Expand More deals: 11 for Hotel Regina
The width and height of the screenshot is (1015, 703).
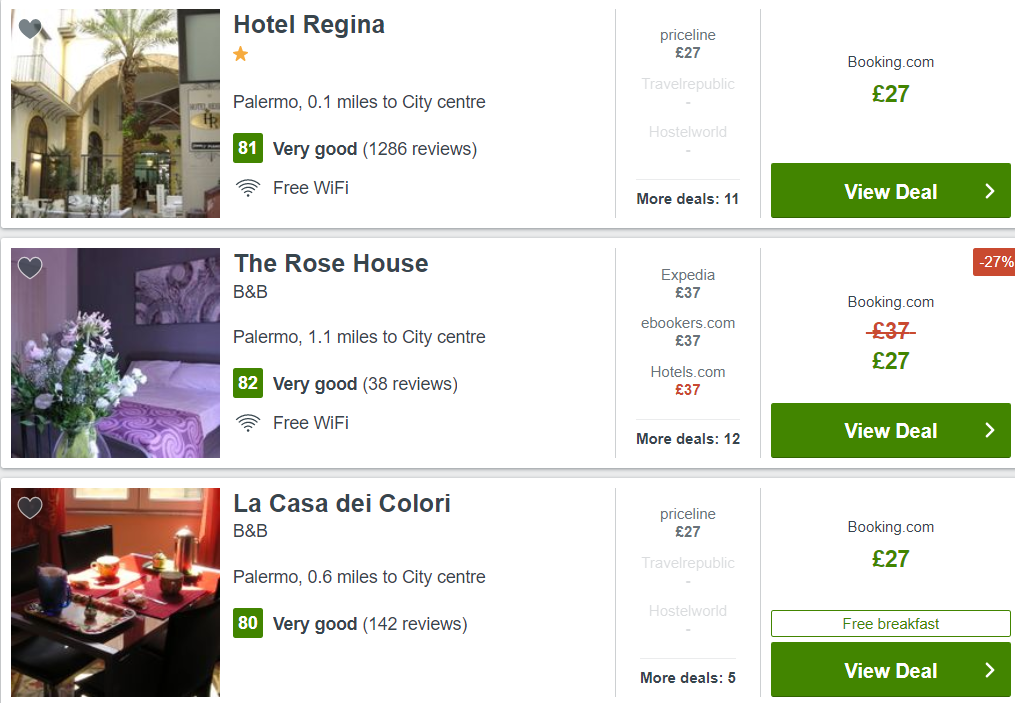click(x=687, y=199)
